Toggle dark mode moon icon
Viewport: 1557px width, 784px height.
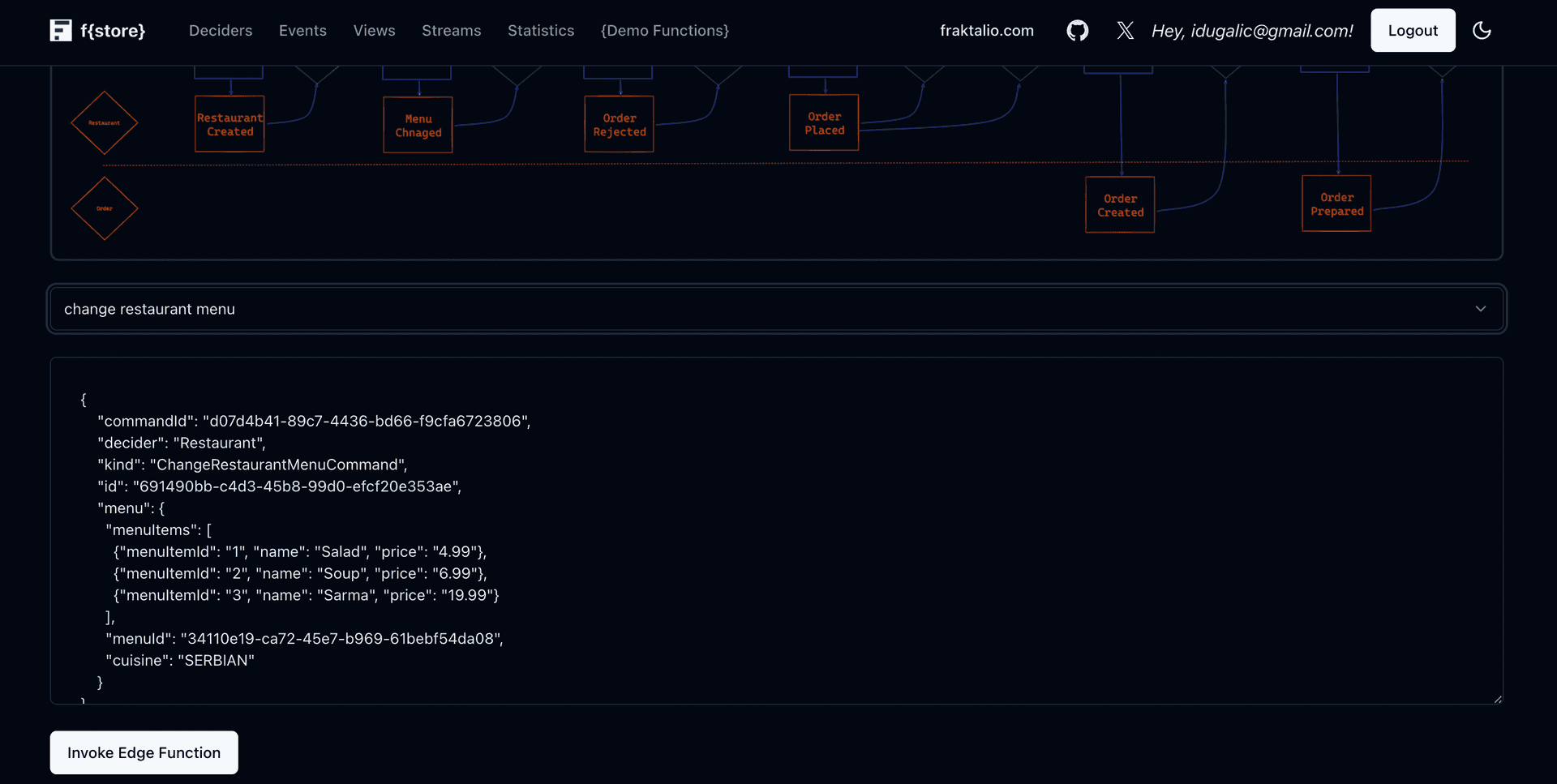[1482, 31]
